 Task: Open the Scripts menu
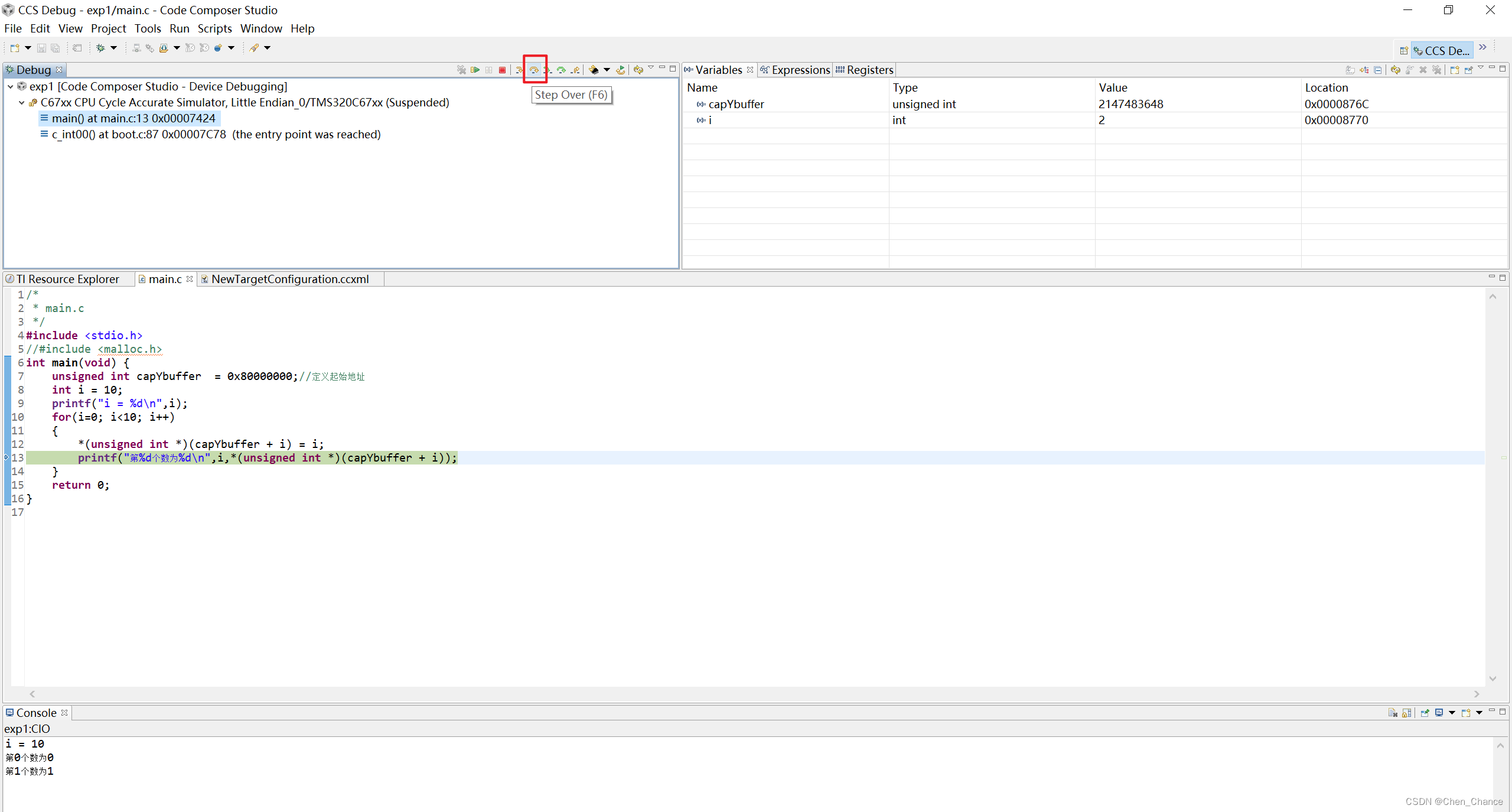(x=215, y=28)
